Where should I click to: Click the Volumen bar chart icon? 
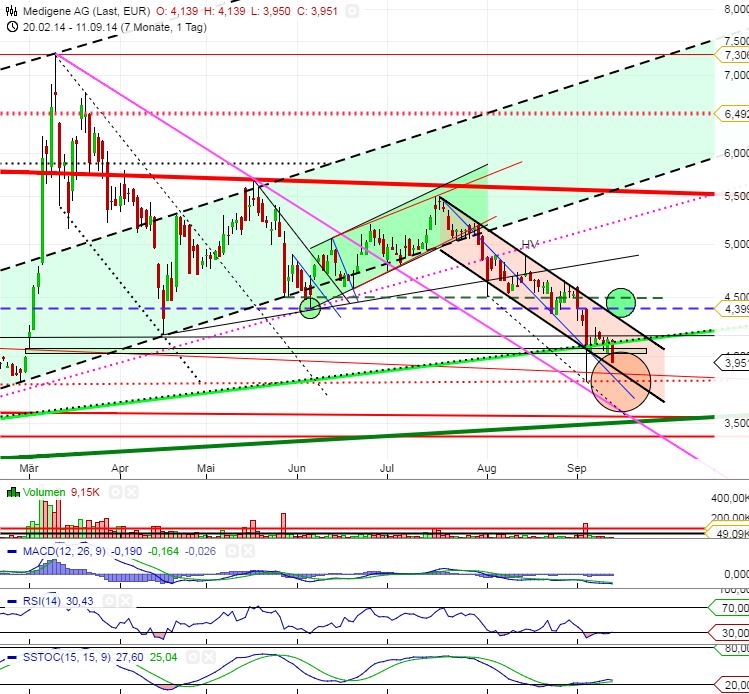(13, 492)
